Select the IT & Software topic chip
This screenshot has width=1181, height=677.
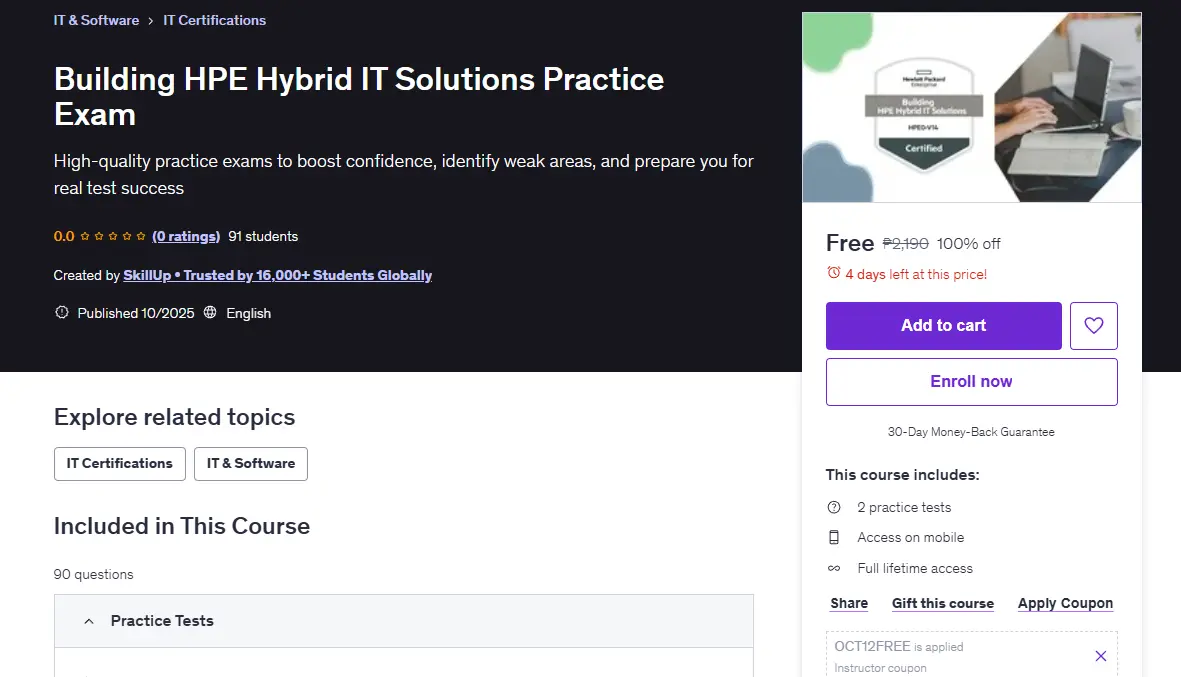[x=251, y=464]
